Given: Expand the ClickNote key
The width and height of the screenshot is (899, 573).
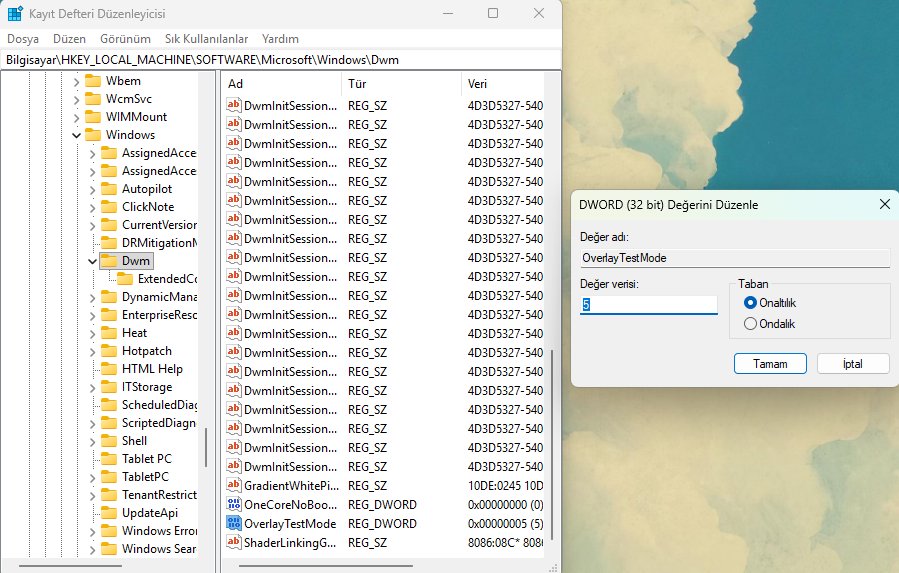Looking at the screenshot, I should point(92,208).
